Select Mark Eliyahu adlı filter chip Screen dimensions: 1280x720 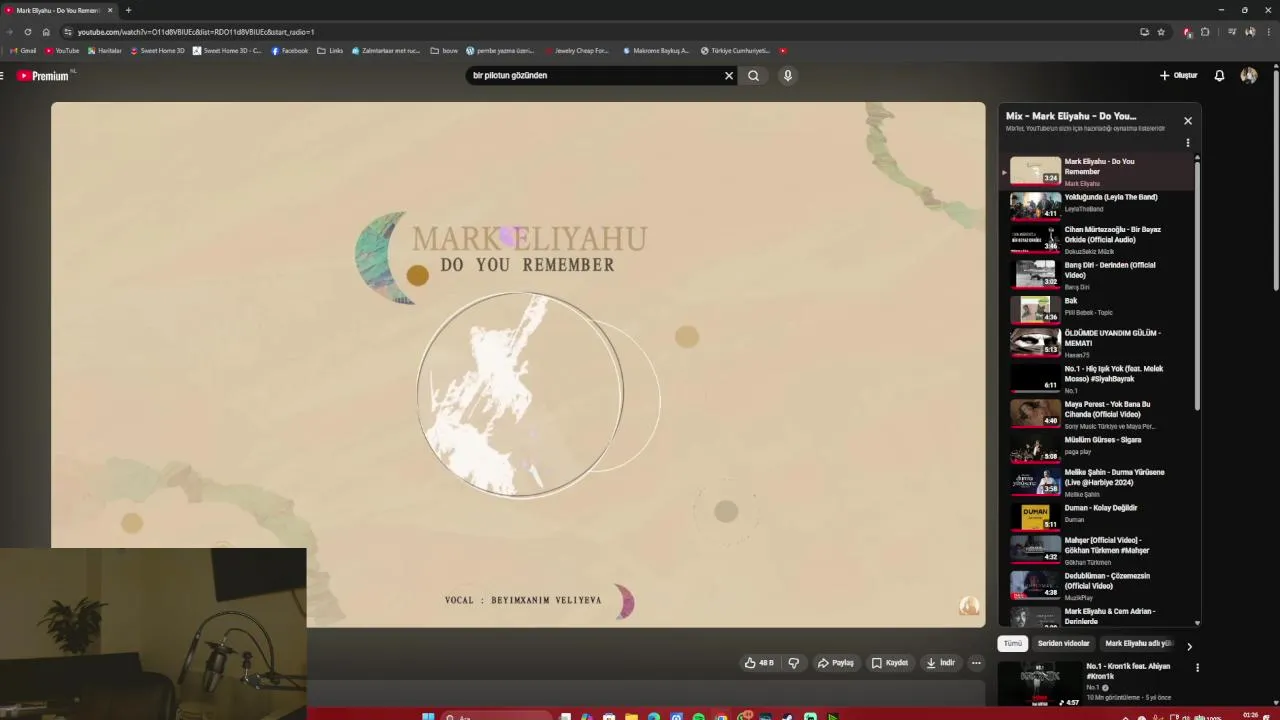point(1137,644)
